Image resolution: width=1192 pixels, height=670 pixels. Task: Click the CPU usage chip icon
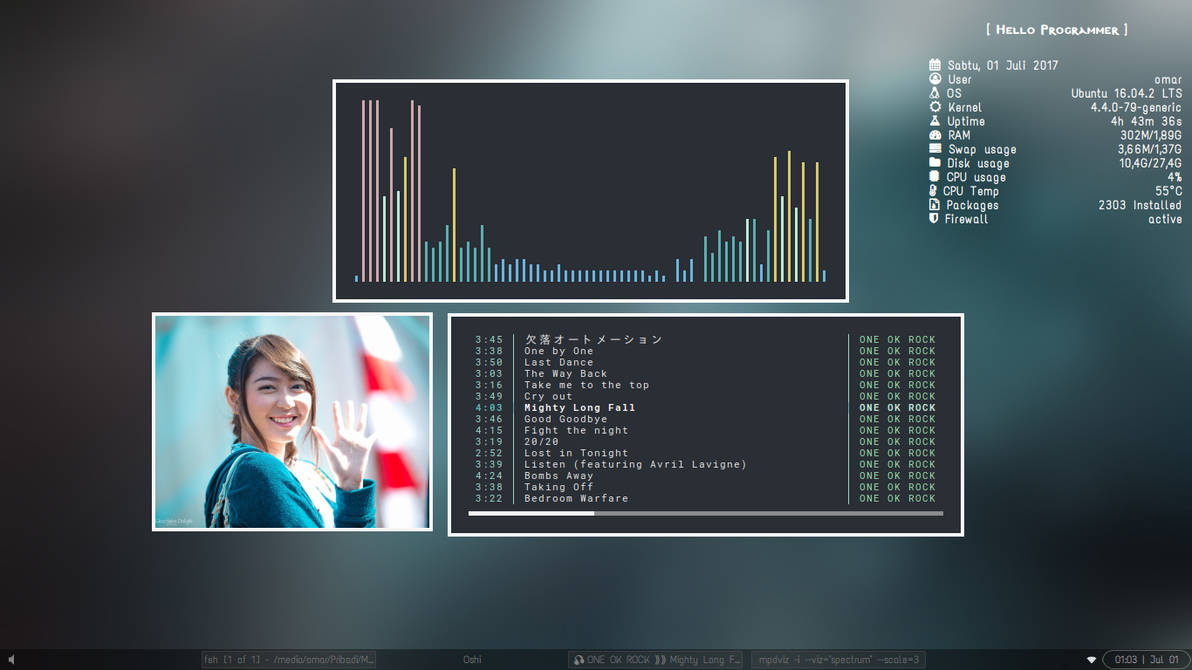[935, 177]
